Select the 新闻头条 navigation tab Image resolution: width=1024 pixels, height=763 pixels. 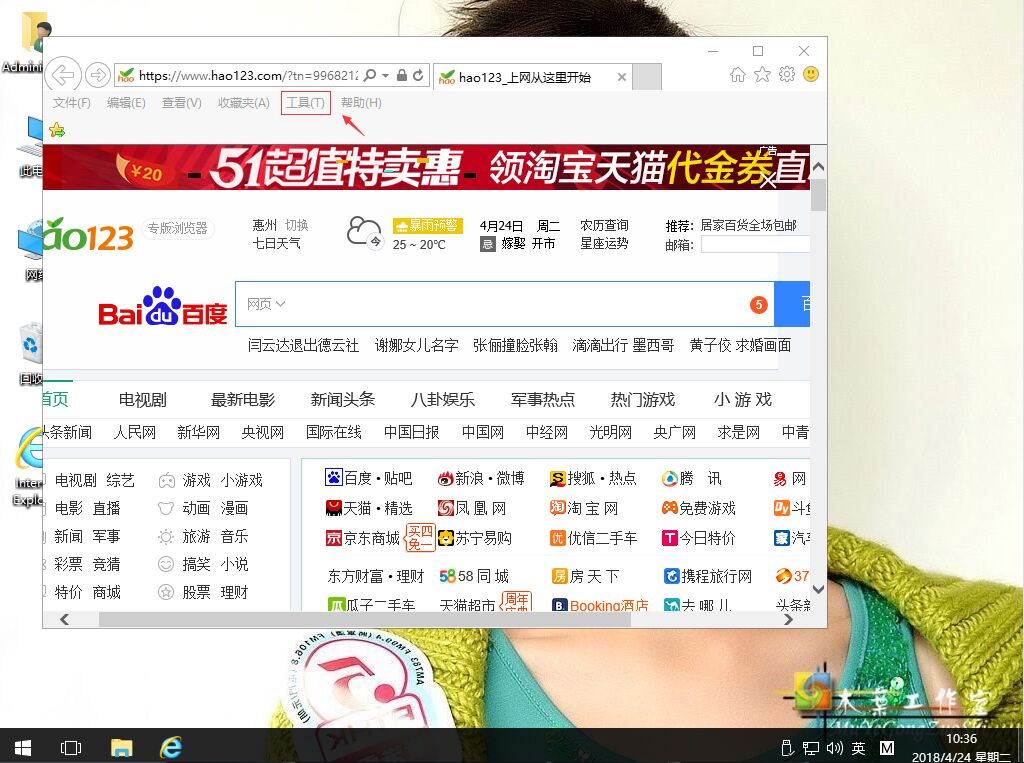tap(342, 399)
